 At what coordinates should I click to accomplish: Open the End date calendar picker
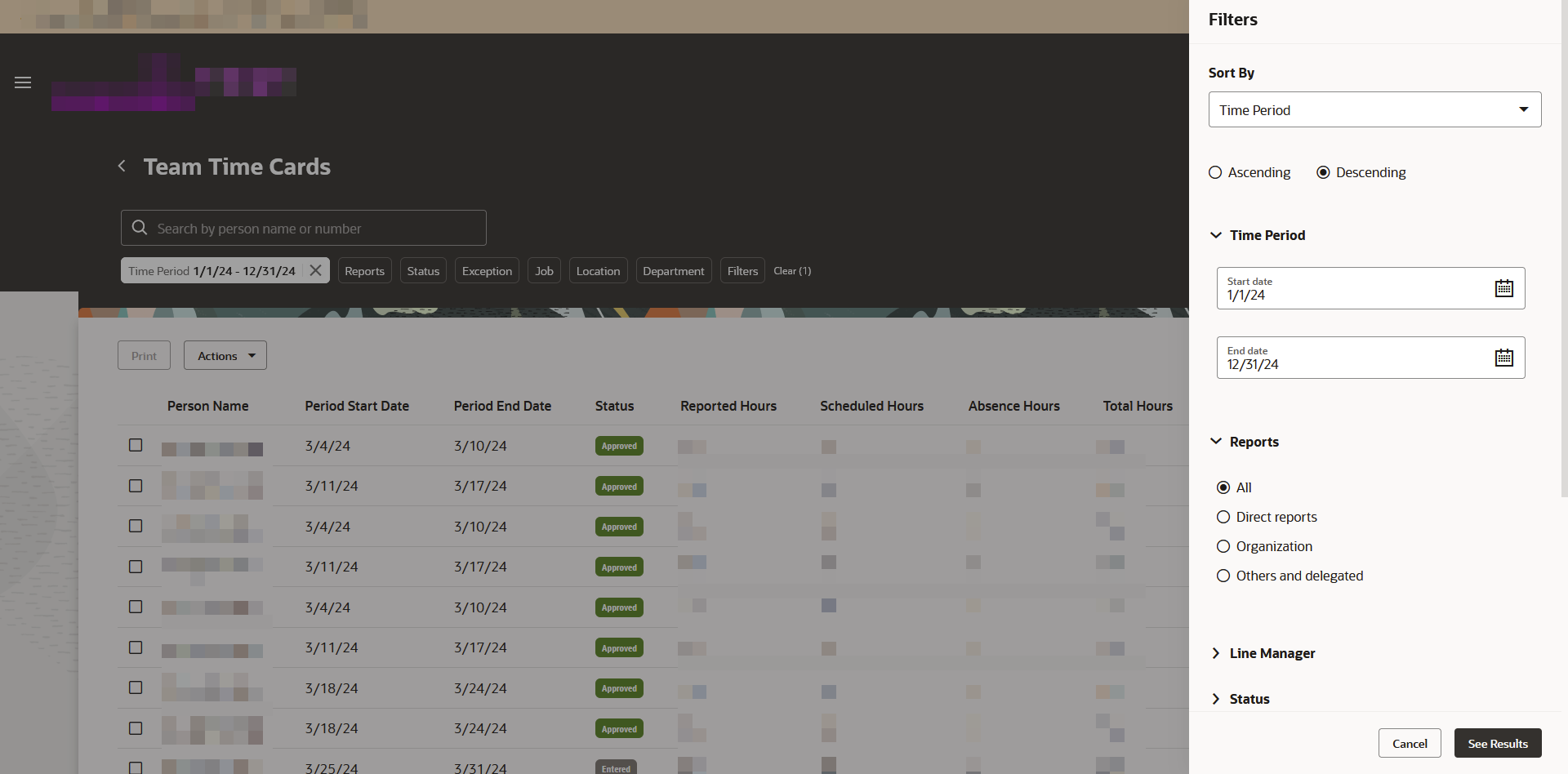coord(1505,357)
